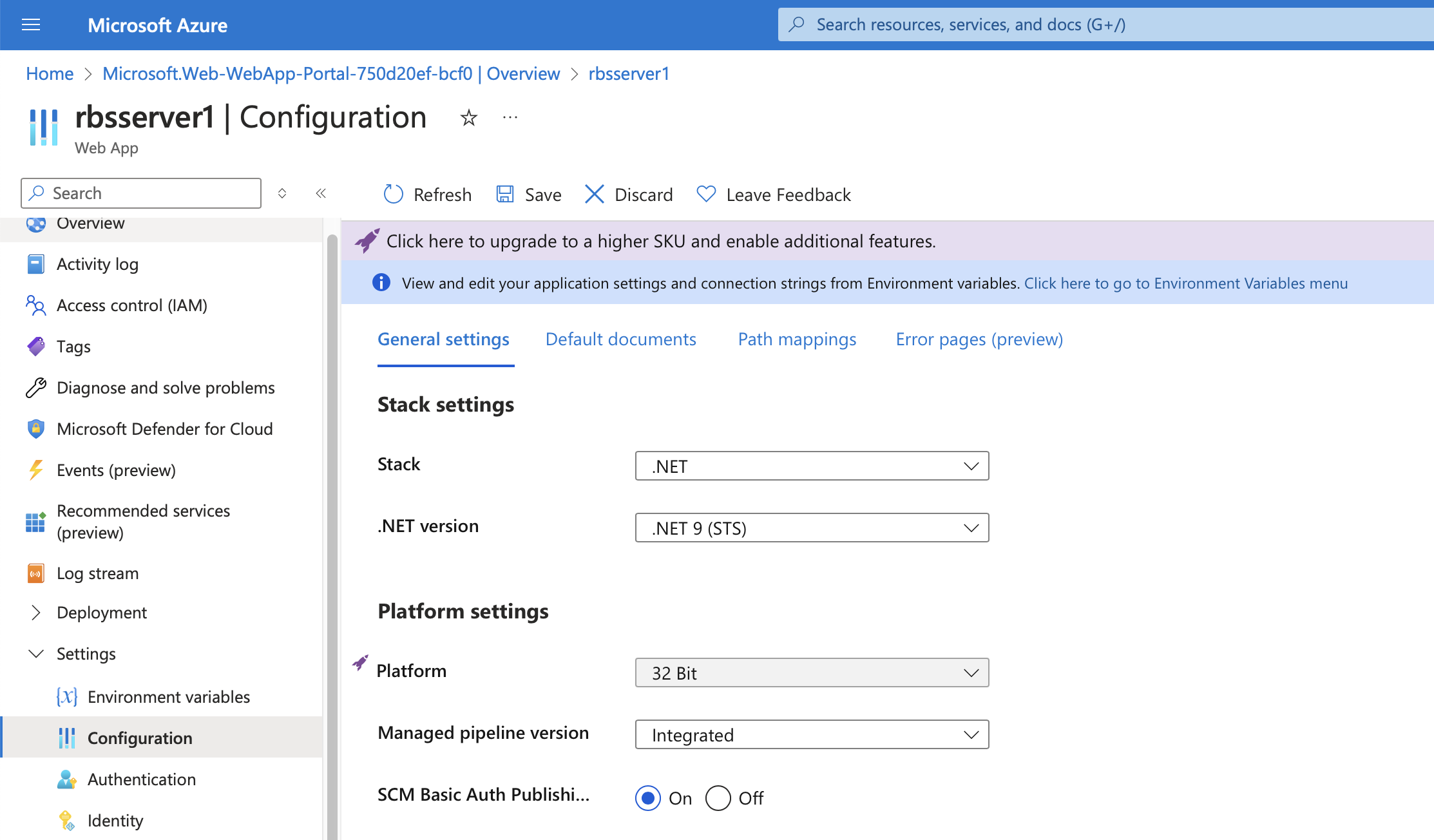Favorite this page with the star icon

(x=469, y=118)
